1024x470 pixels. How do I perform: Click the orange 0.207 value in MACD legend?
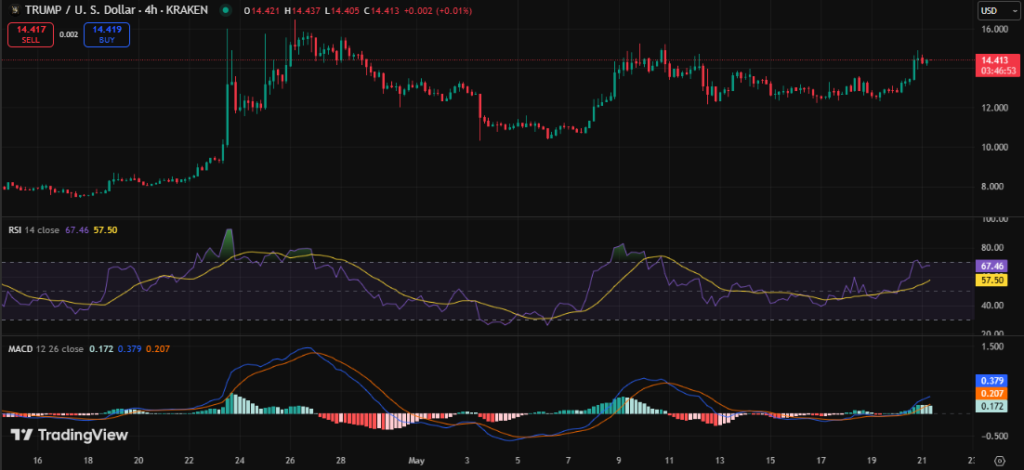(x=158, y=349)
